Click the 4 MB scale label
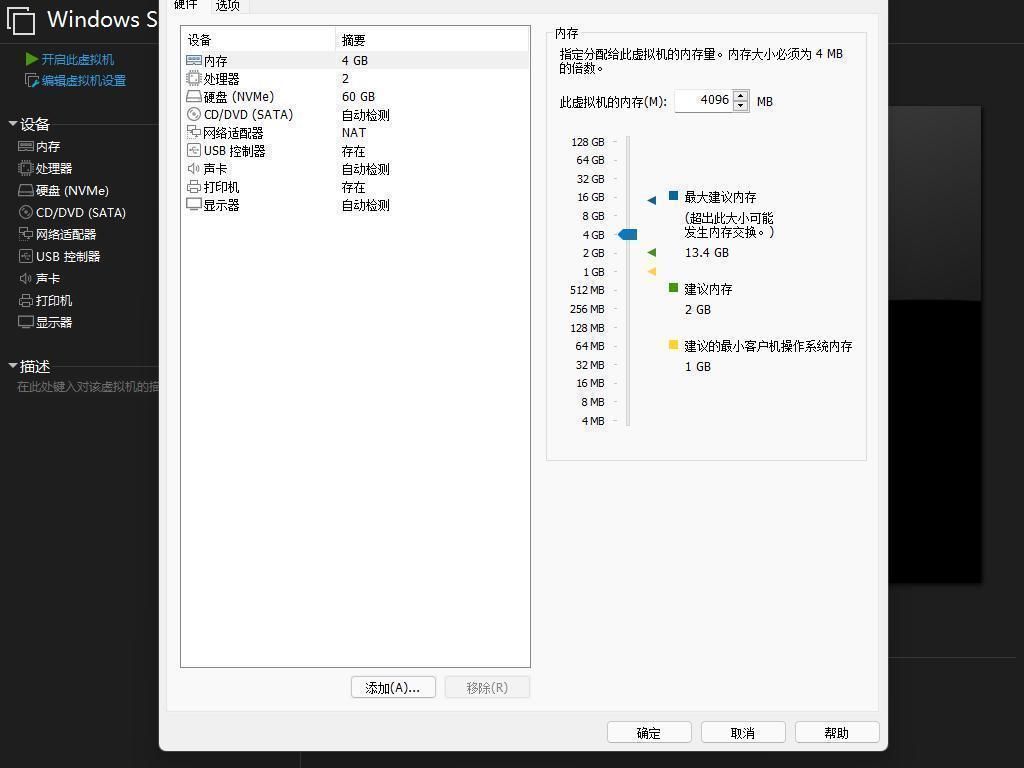 tap(593, 421)
